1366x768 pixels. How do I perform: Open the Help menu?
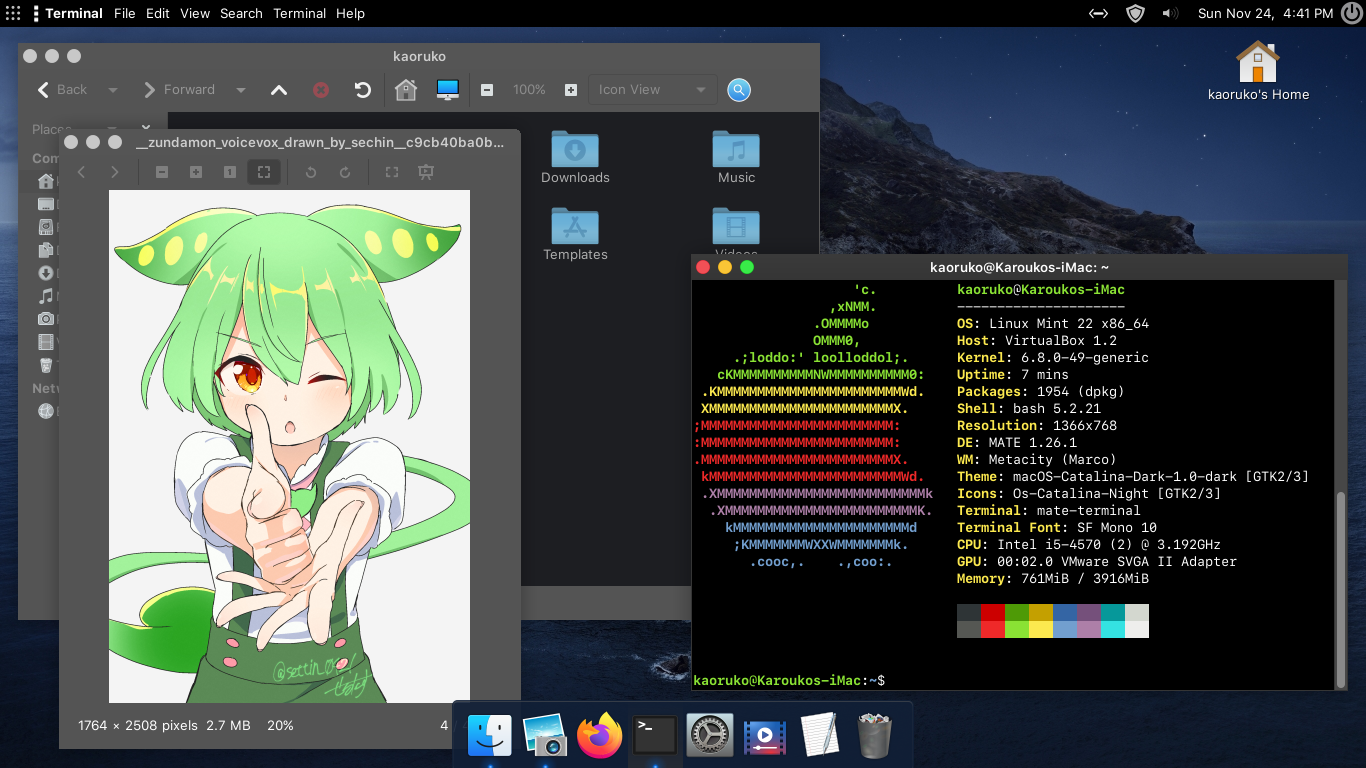[x=350, y=14]
